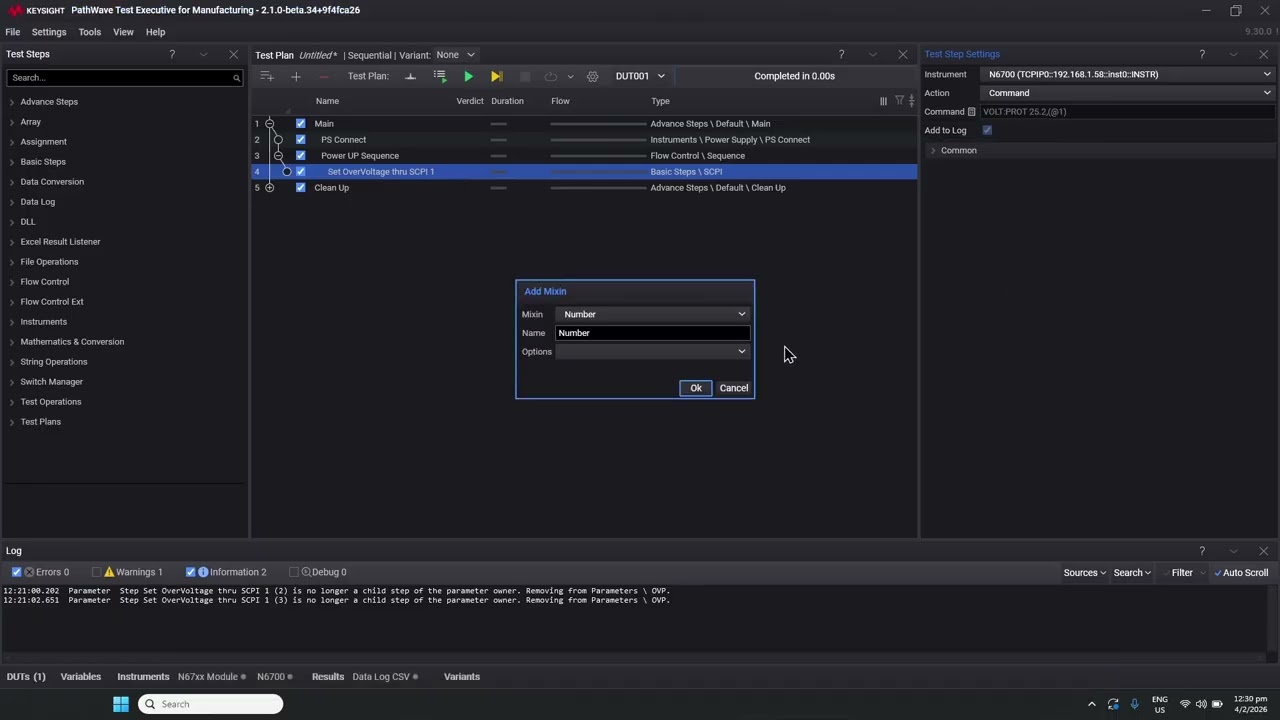Click the Command parameter icon beside the label

click(x=971, y=112)
